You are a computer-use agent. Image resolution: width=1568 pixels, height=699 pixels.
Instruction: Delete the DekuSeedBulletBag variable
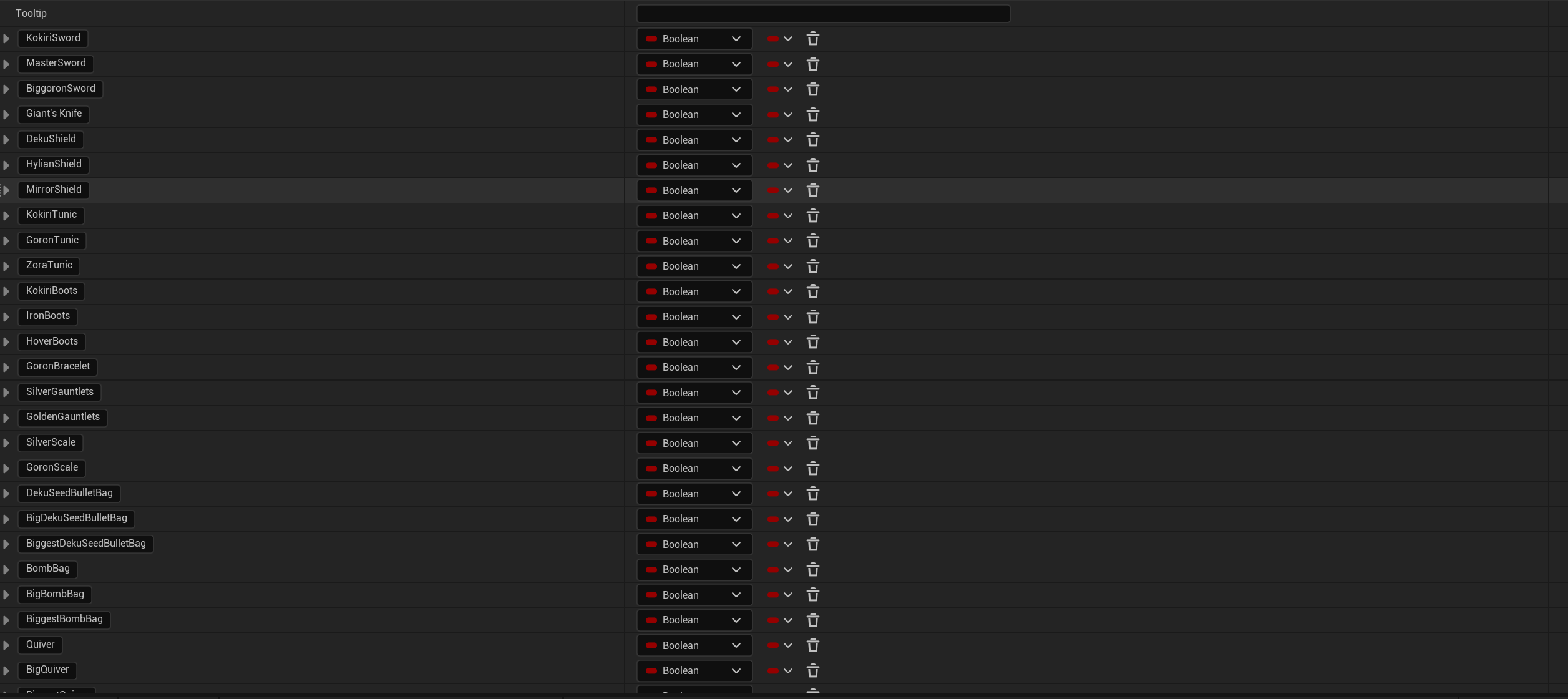(812, 494)
